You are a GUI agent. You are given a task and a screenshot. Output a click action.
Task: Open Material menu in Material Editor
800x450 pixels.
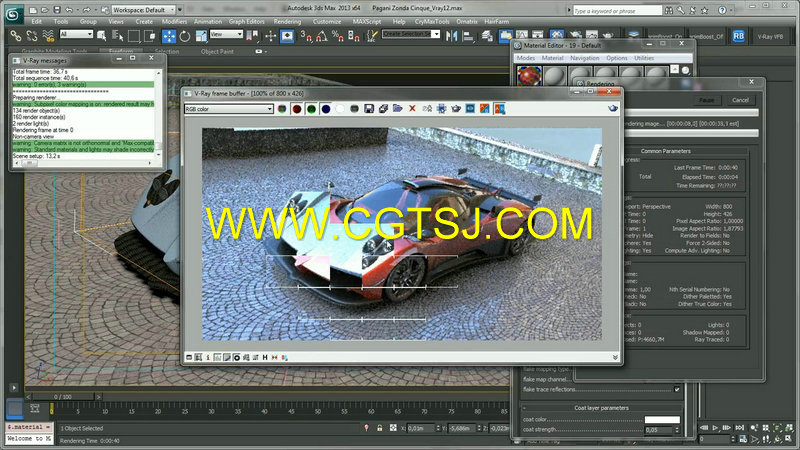[x=552, y=58]
